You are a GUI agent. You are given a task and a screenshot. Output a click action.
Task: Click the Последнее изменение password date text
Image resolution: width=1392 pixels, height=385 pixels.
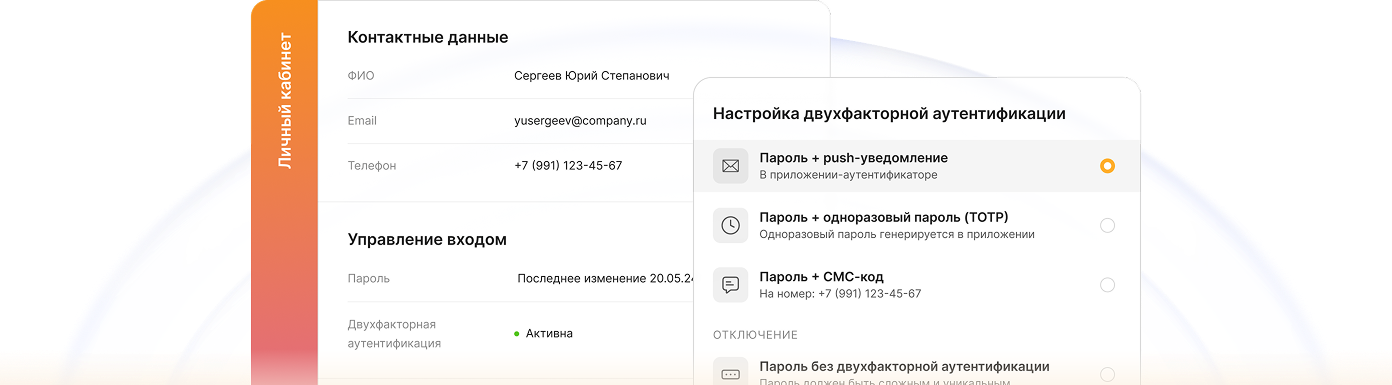[605, 278]
